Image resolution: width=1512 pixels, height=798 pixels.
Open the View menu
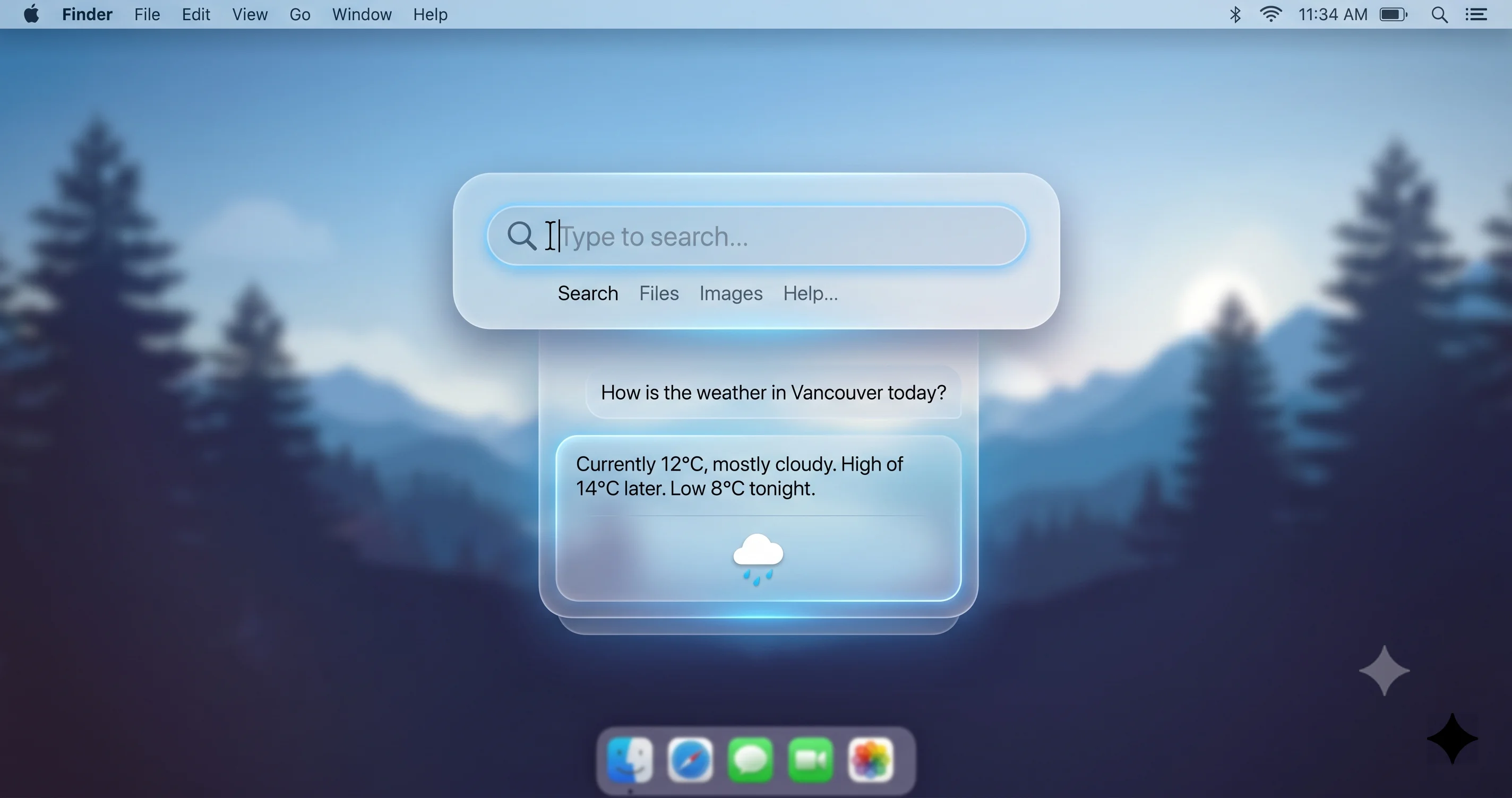(x=250, y=14)
